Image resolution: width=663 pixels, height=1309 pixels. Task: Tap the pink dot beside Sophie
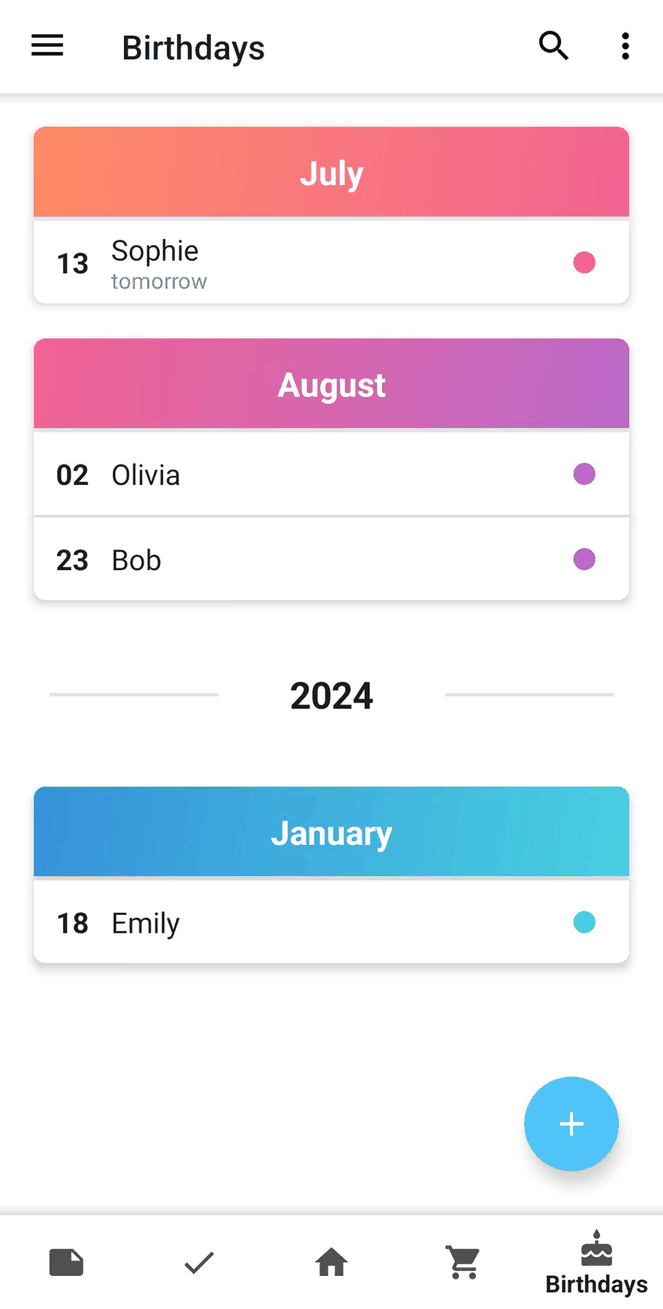point(584,262)
